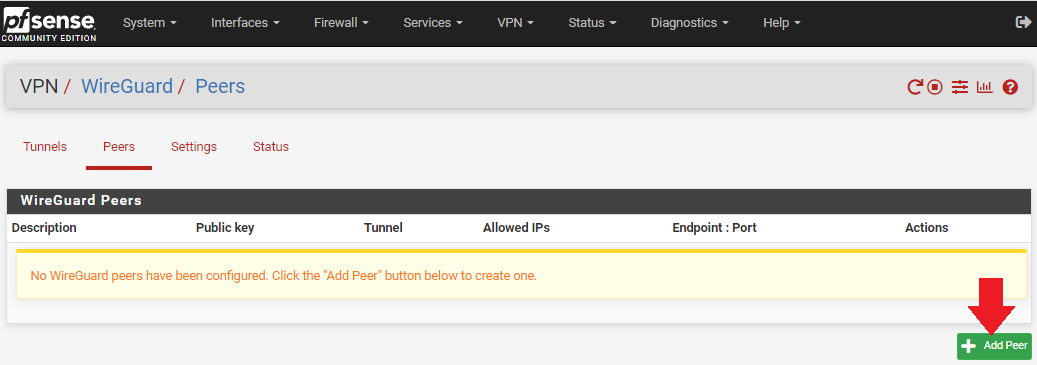Open the Diagnostics menu
This screenshot has width=1037, height=365.
click(690, 22)
